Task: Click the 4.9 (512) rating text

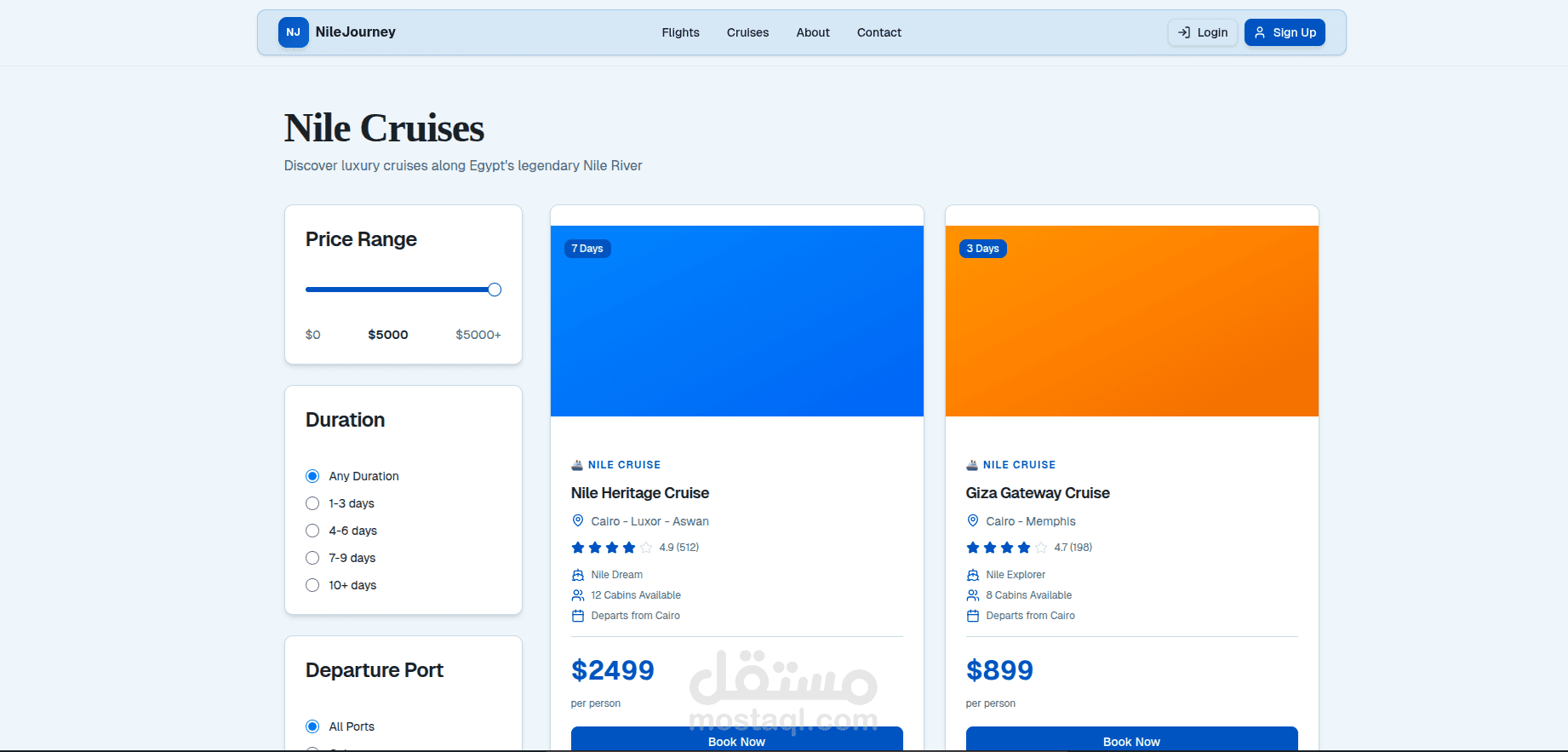Action: [x=679, y=548]
